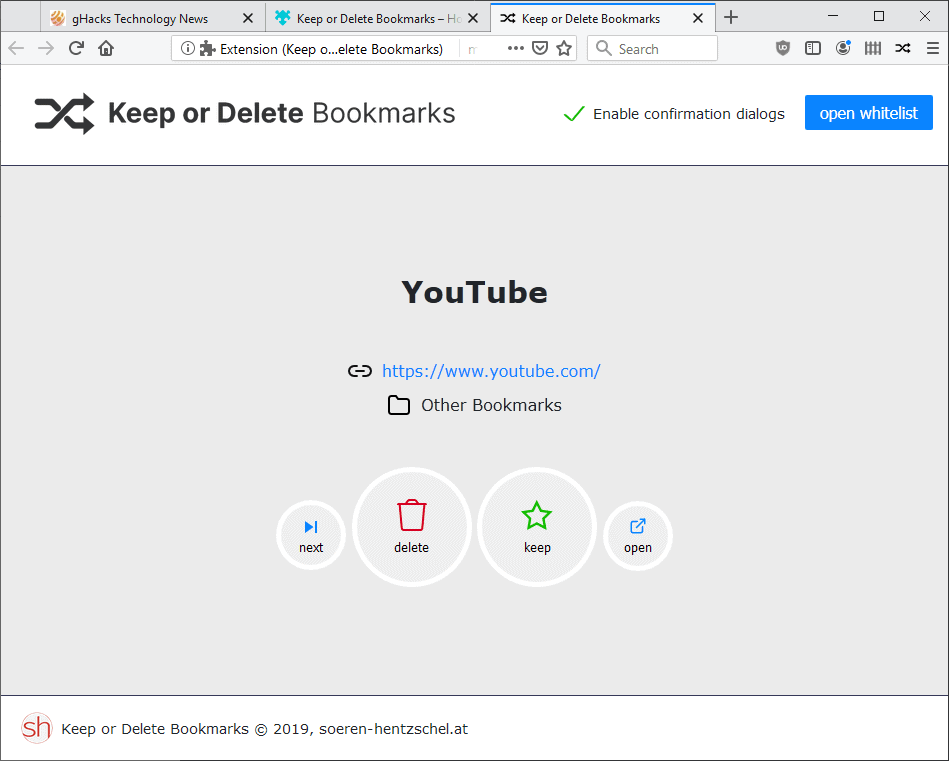Close the active Keep or Delete Bookmarks tab

tap(698, 19)
